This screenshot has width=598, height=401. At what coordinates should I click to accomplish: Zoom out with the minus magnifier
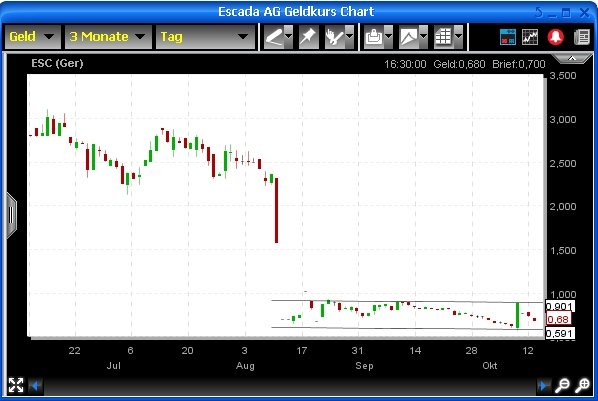point(563,385)
